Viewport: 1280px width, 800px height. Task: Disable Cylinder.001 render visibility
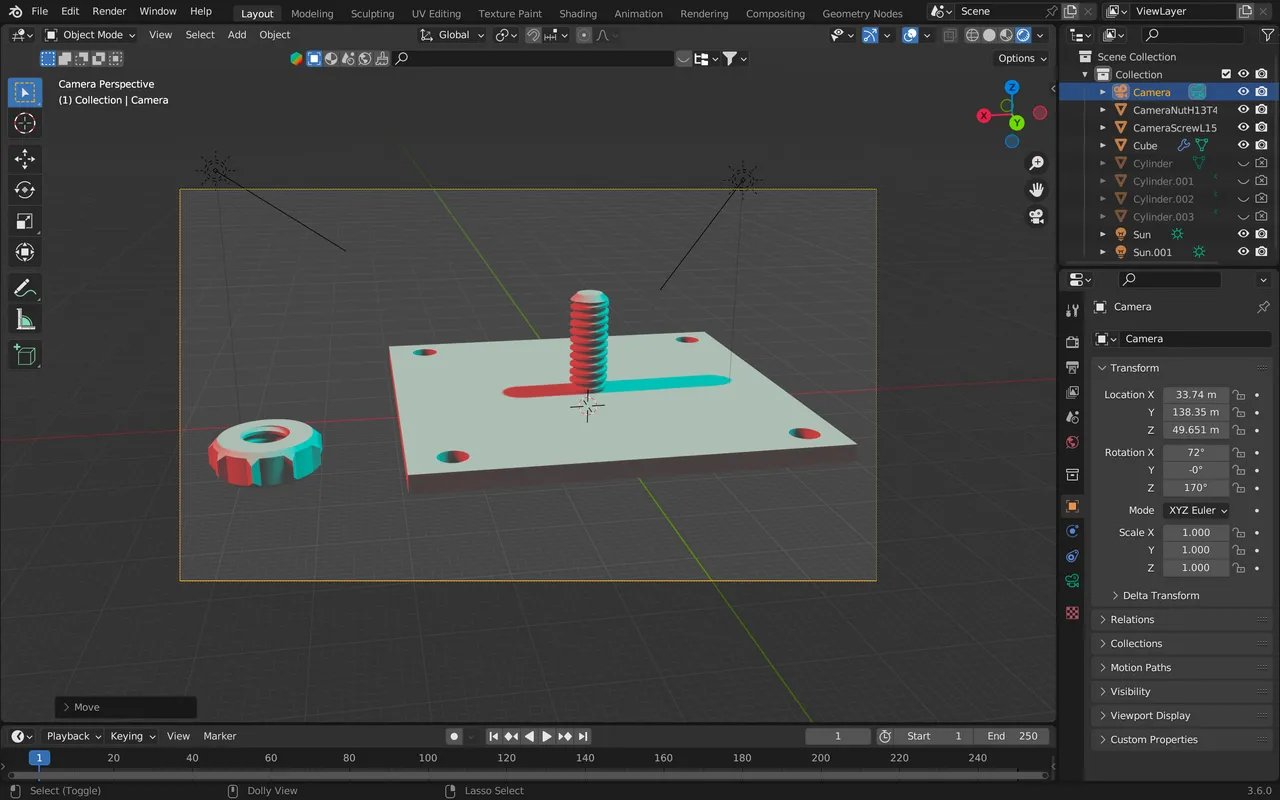point(1262,181)
